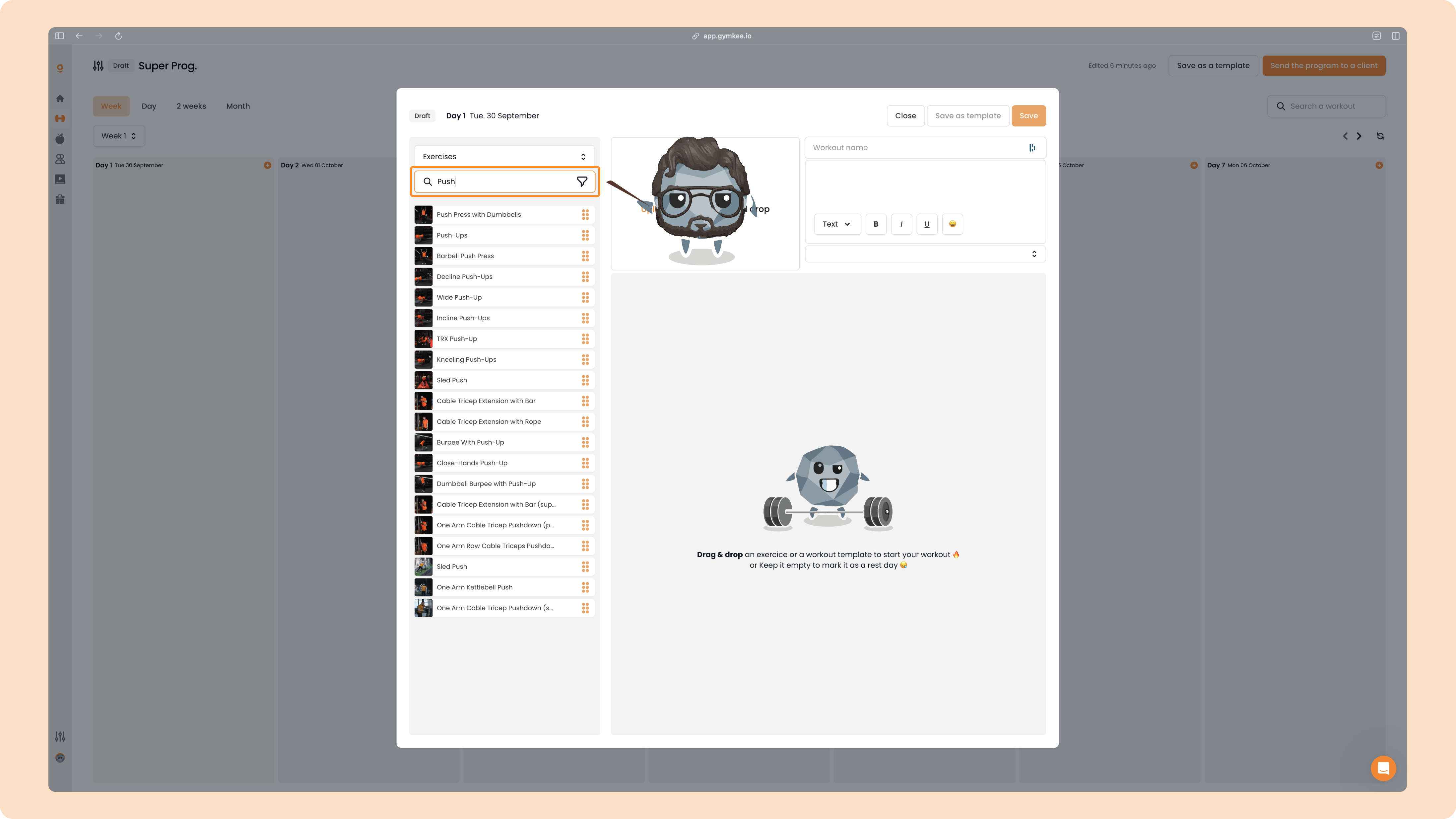
Task: Click into the Push exercise search field
Action: 504,182
